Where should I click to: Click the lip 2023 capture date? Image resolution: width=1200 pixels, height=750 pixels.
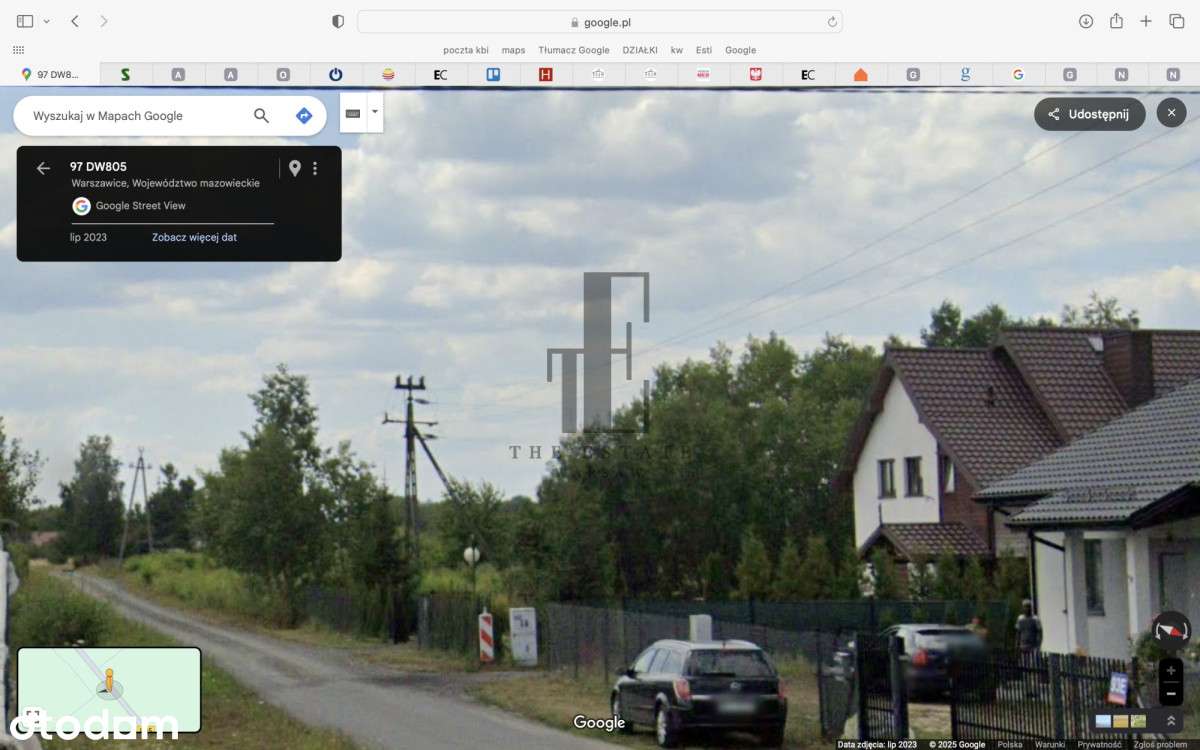(88, 237)
